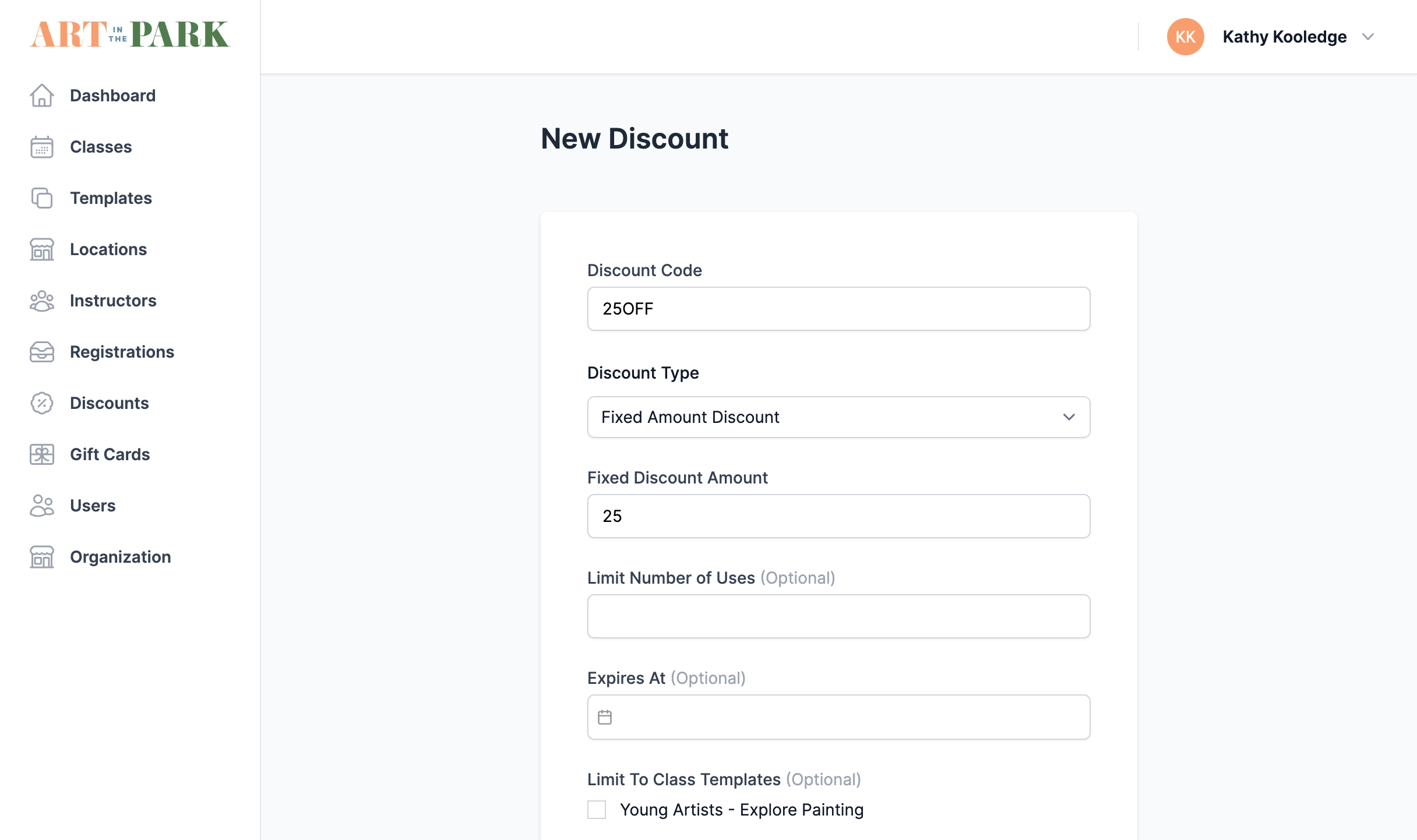Collapse the Fixed Amount Discount selector

[x=1070, y=417]
